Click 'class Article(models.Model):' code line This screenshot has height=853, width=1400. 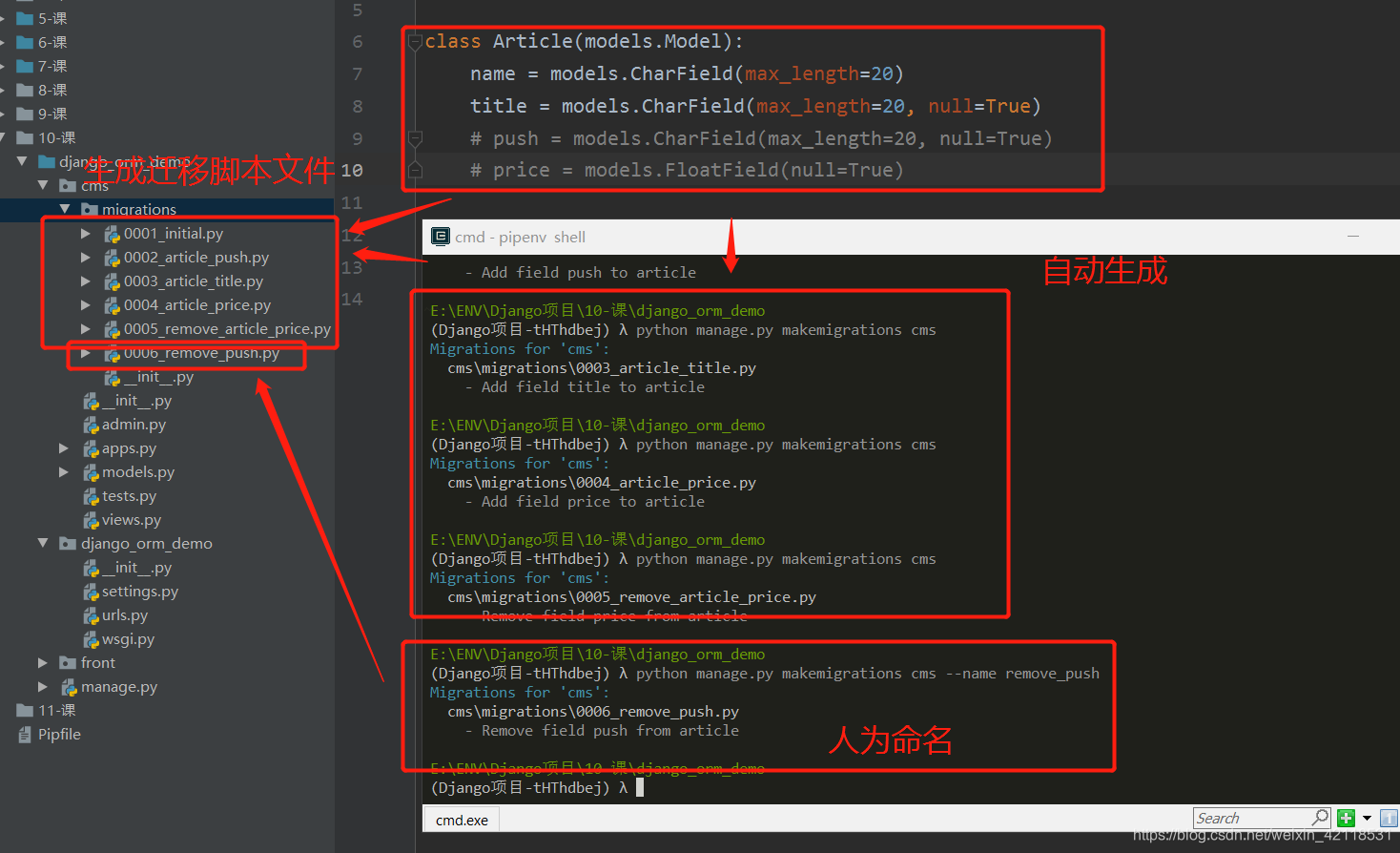click(584, 41)
